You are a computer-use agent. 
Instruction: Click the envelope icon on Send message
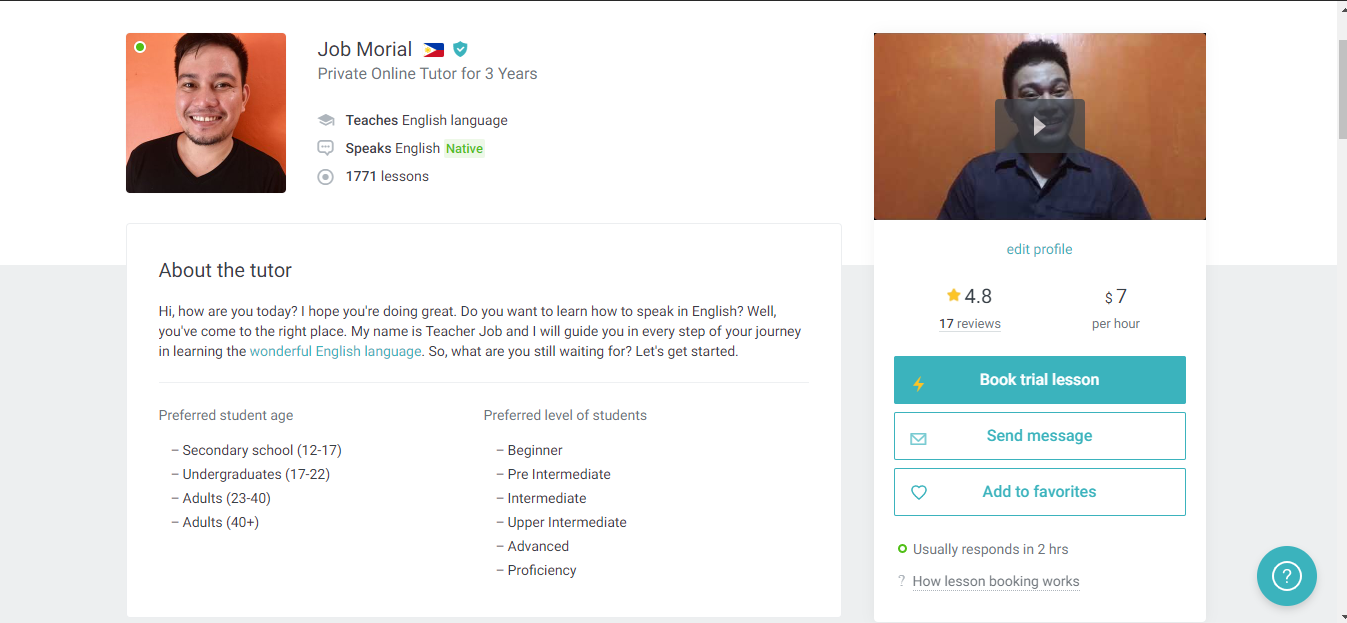point(919,438)
